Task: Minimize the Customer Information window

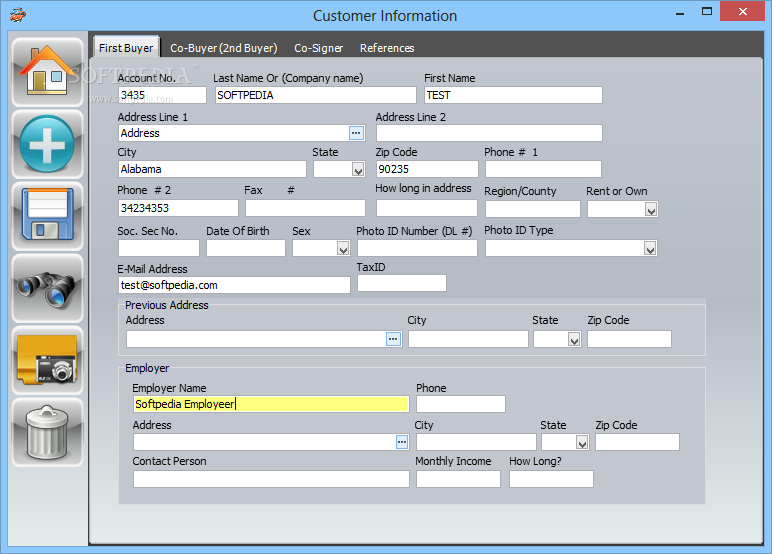Action: (x=680, y=13)
